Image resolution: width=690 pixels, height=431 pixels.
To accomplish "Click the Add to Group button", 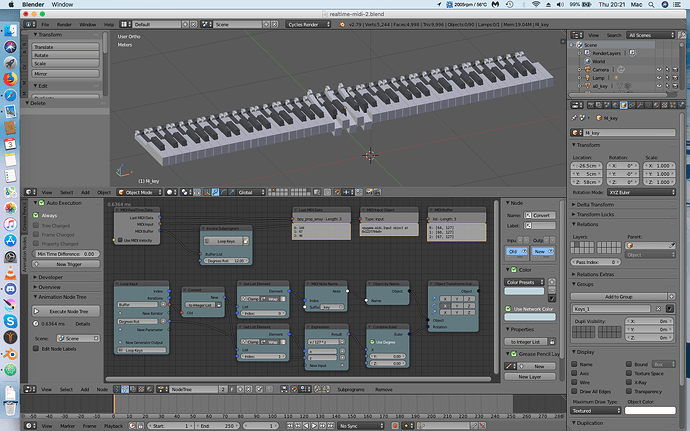I will 619,297.
